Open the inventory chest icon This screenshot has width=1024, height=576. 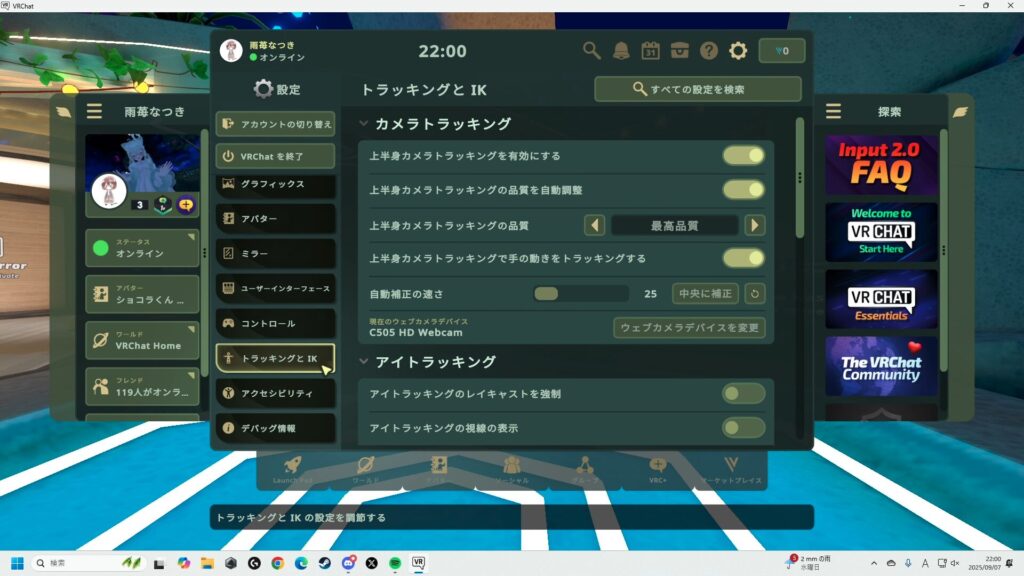tap(682, 48)
